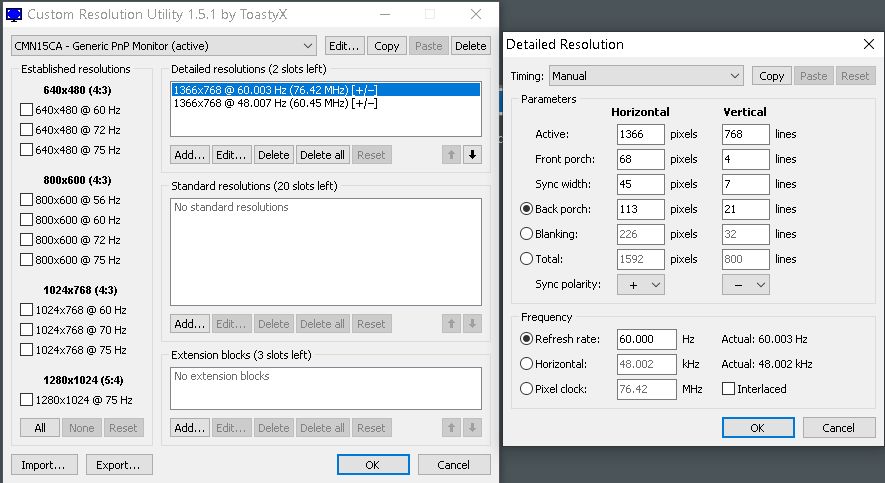Click the Copy button beside Timing

[771, 76]
